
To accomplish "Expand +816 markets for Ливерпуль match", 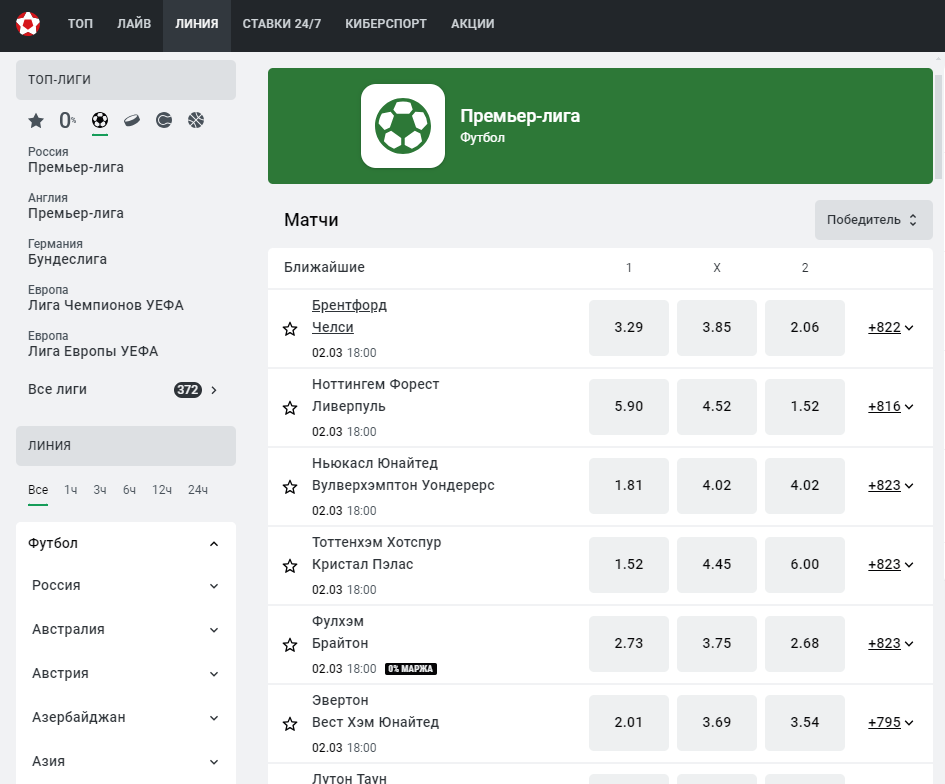I will point(891,406).
